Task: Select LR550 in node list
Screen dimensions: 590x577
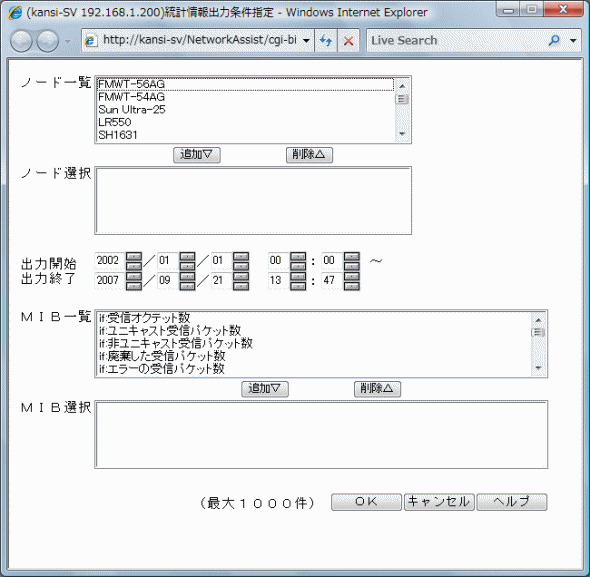Action: (245, 122)
